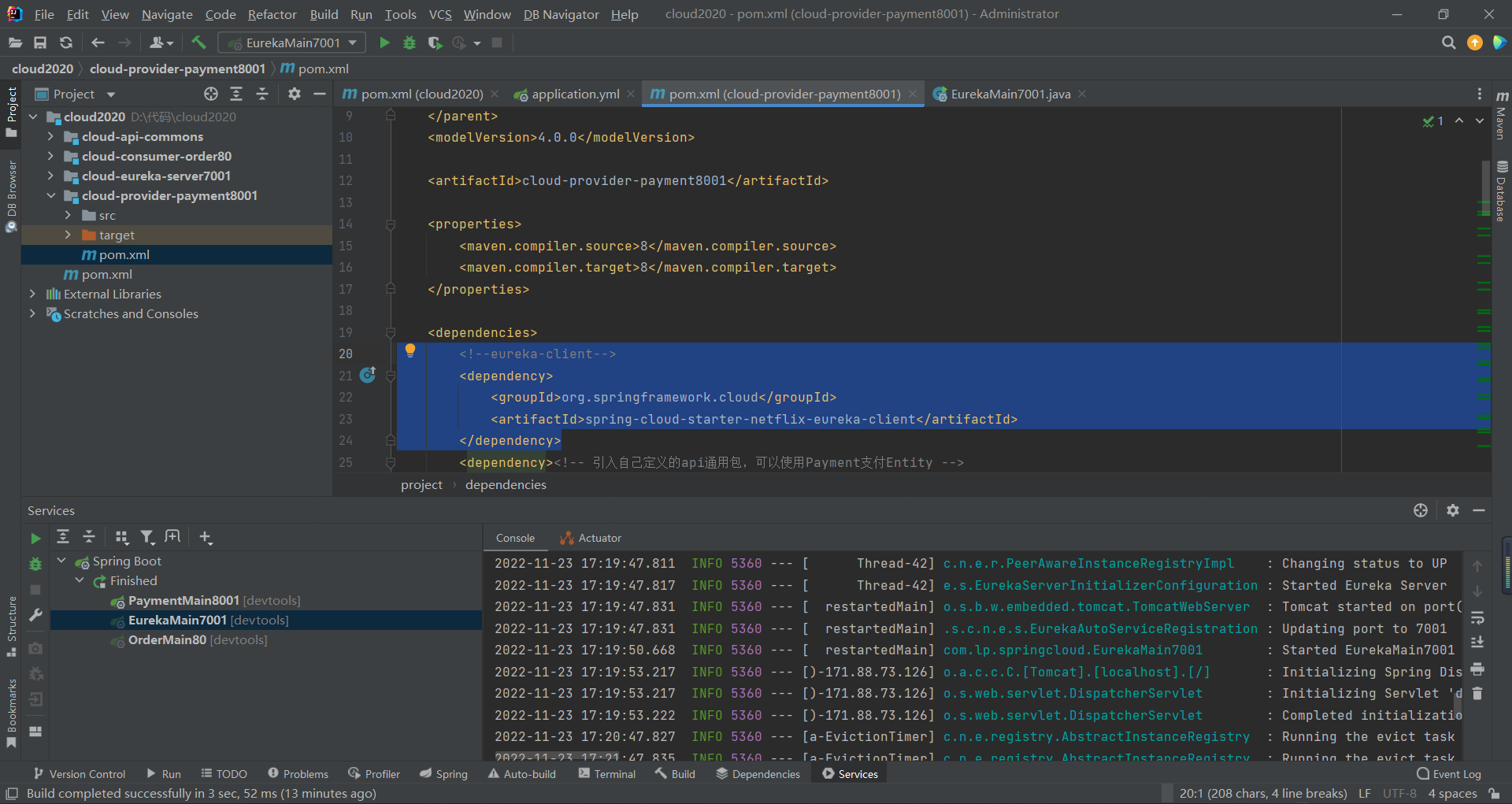Click gutter dependency icon on line 21
The width and height of the screenshot is (1512, 804).
click(x=368, y=375)
